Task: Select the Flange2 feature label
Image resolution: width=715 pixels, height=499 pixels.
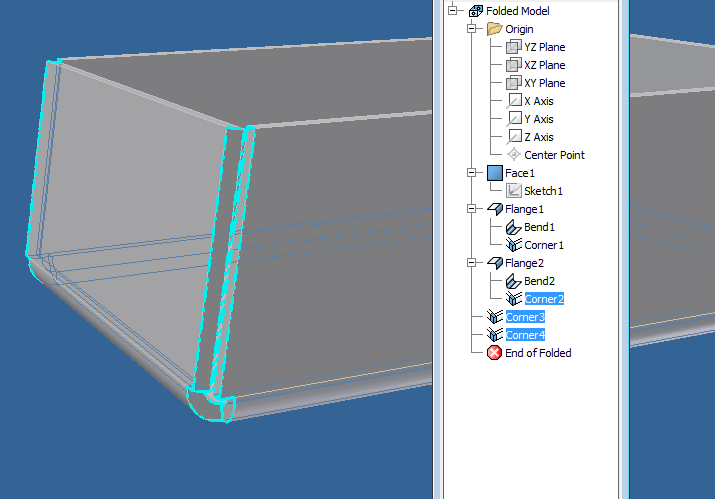Action: tap(524, 263)
